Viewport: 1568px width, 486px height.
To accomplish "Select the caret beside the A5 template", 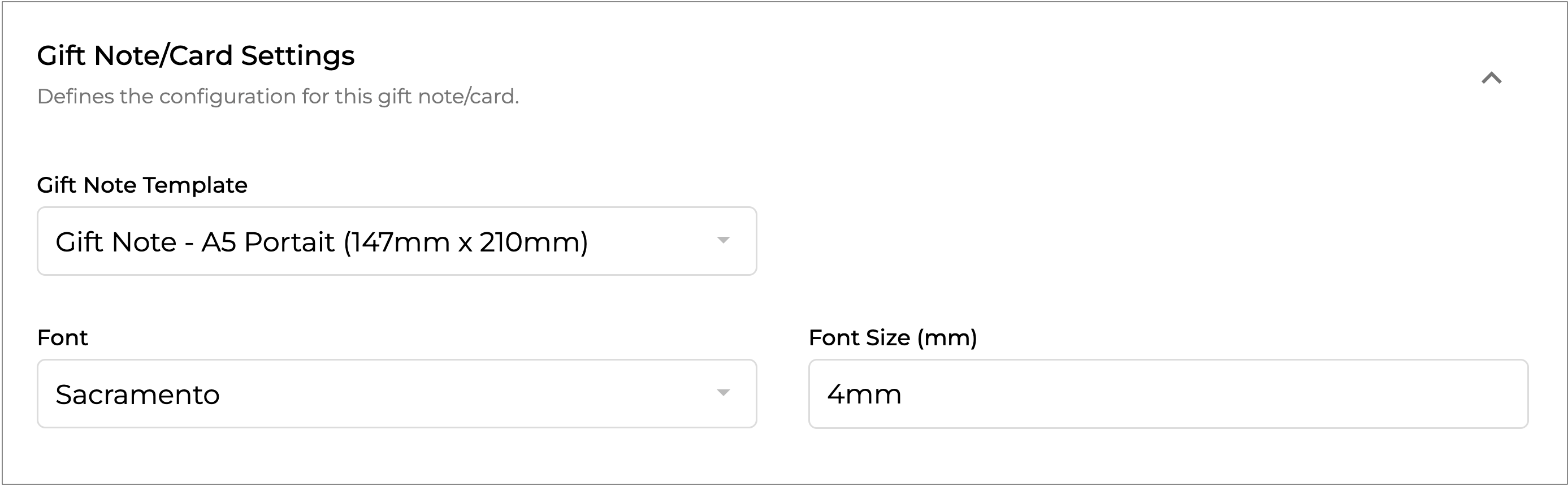I will point(723,240).
